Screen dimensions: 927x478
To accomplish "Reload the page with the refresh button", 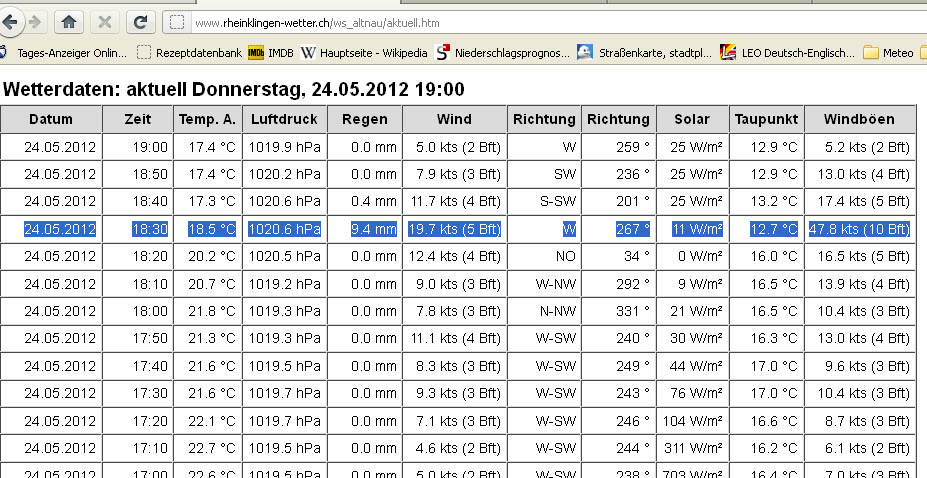I will 140,22.
